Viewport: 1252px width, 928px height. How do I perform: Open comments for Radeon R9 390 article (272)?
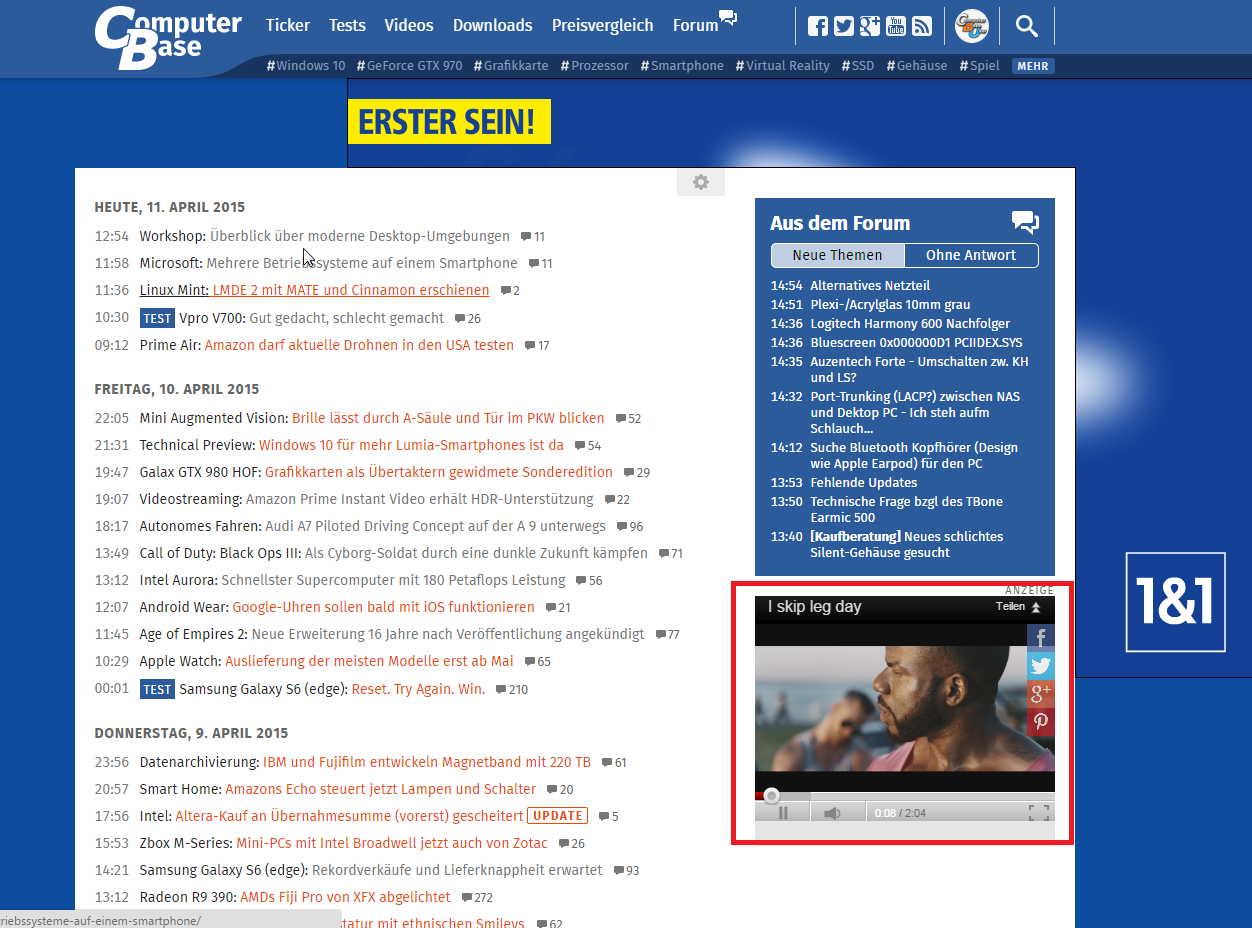tap(477, 898)
